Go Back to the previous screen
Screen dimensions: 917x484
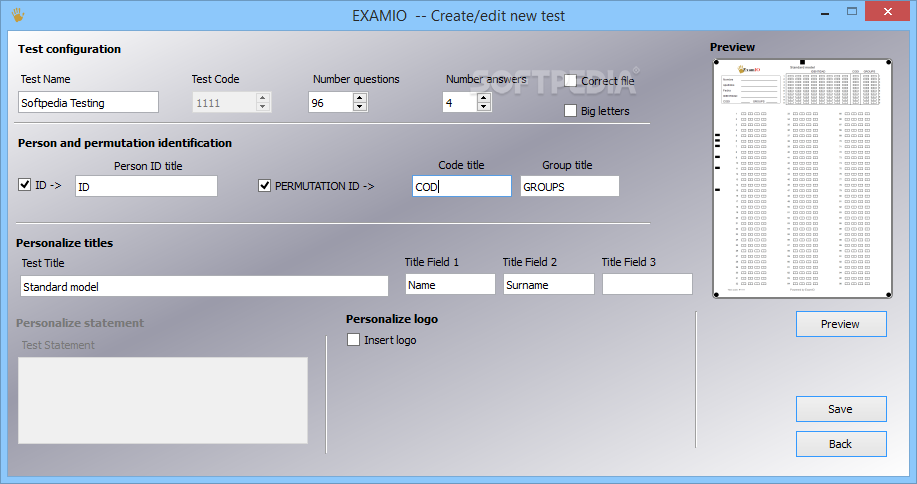(841, 444)
